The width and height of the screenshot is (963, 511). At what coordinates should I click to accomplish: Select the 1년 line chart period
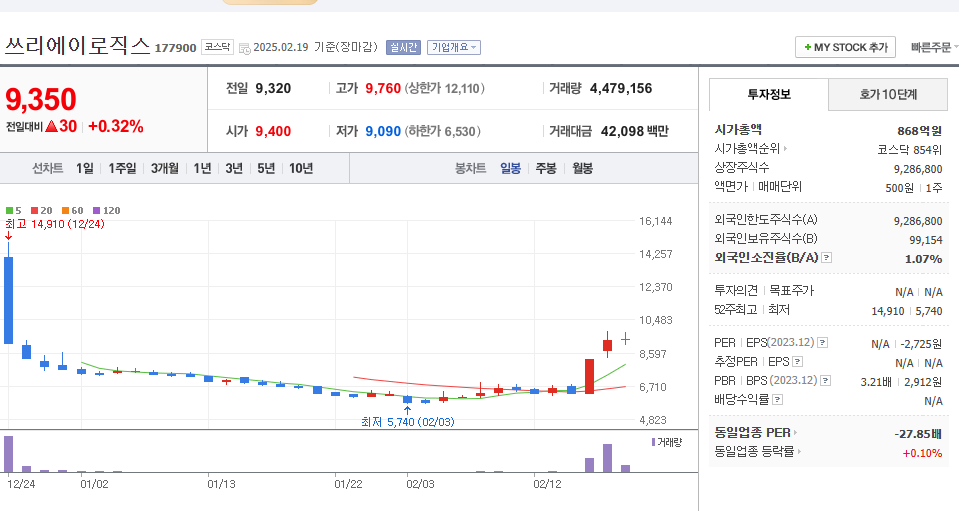pyautogui.click(x=202, y=168)
